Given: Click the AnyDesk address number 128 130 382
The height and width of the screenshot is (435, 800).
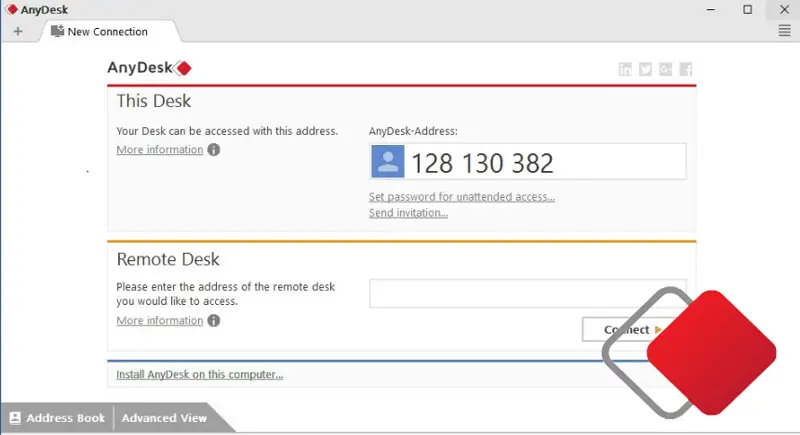Looking at the screenshot, I should (x=482, y=163).
